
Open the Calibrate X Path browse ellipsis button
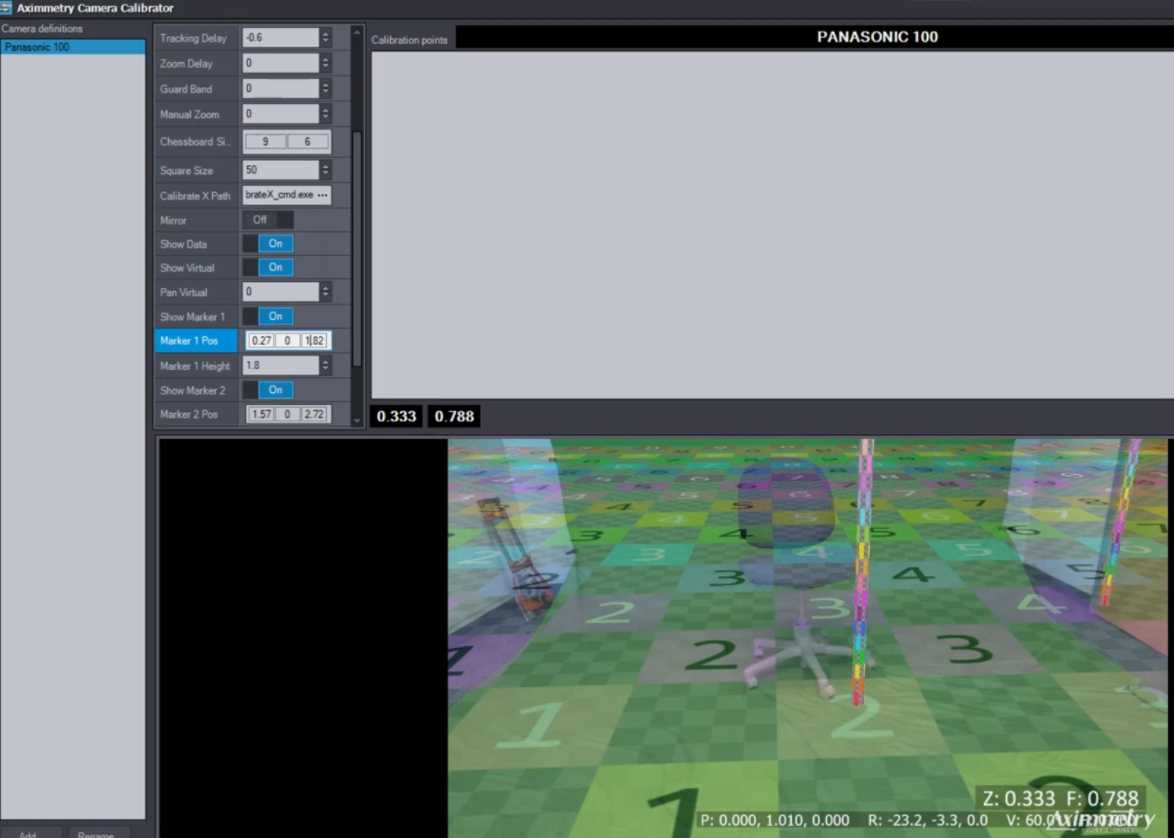click(x=323, y=195)
